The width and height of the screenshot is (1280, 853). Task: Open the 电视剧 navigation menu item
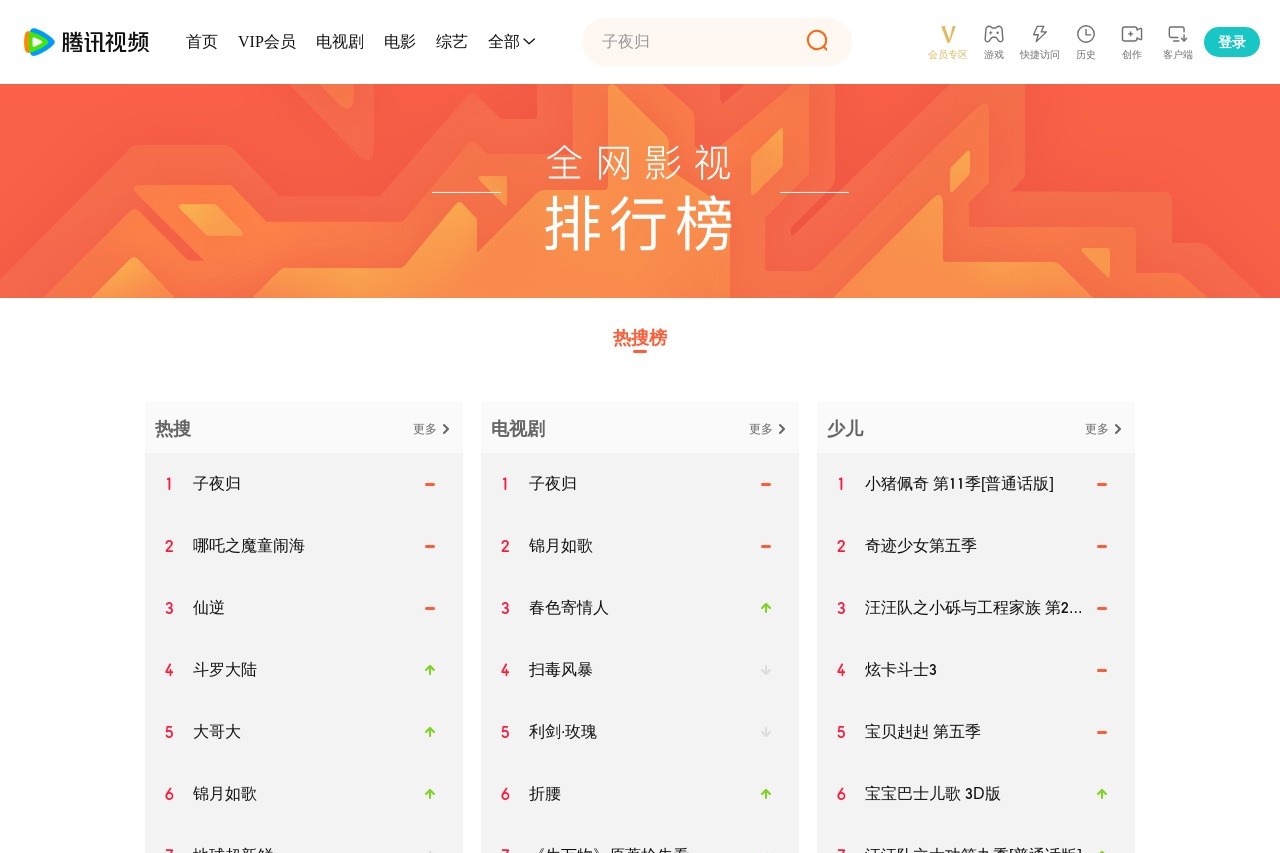(x=340, y=42)
